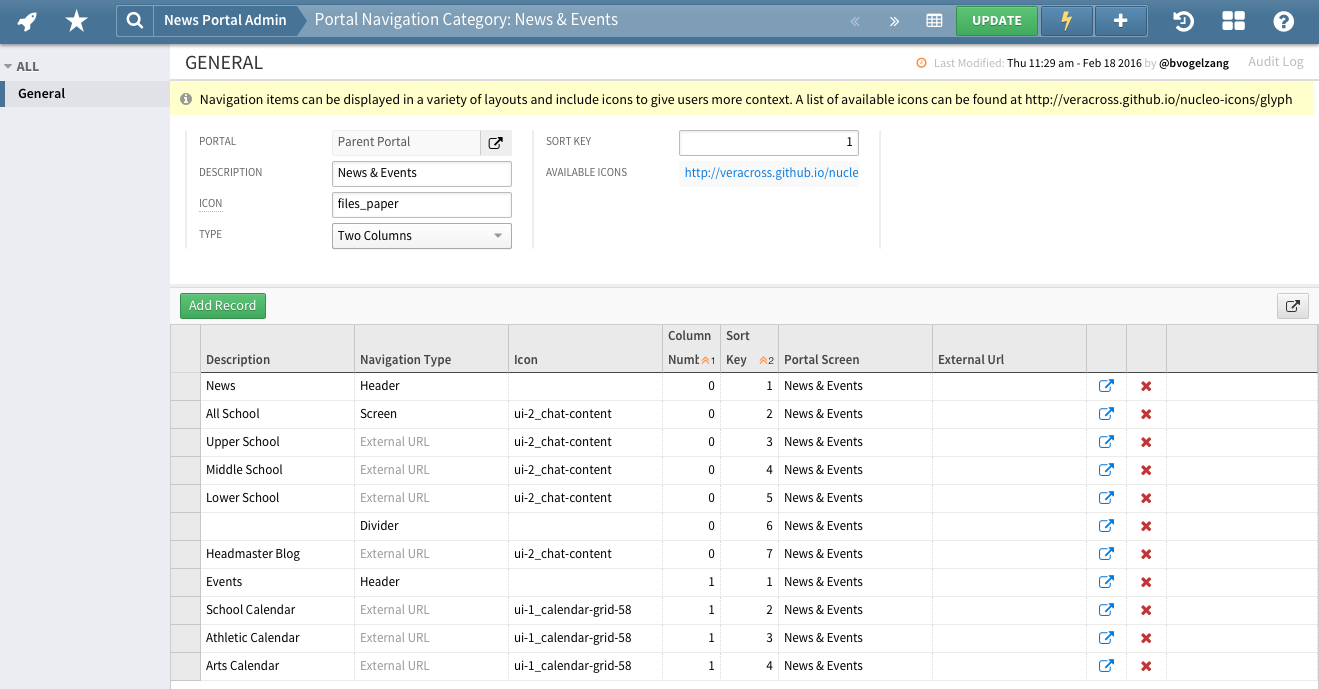Open favorites with the star icon
The image size is (1319, 689).
[76, 20]
